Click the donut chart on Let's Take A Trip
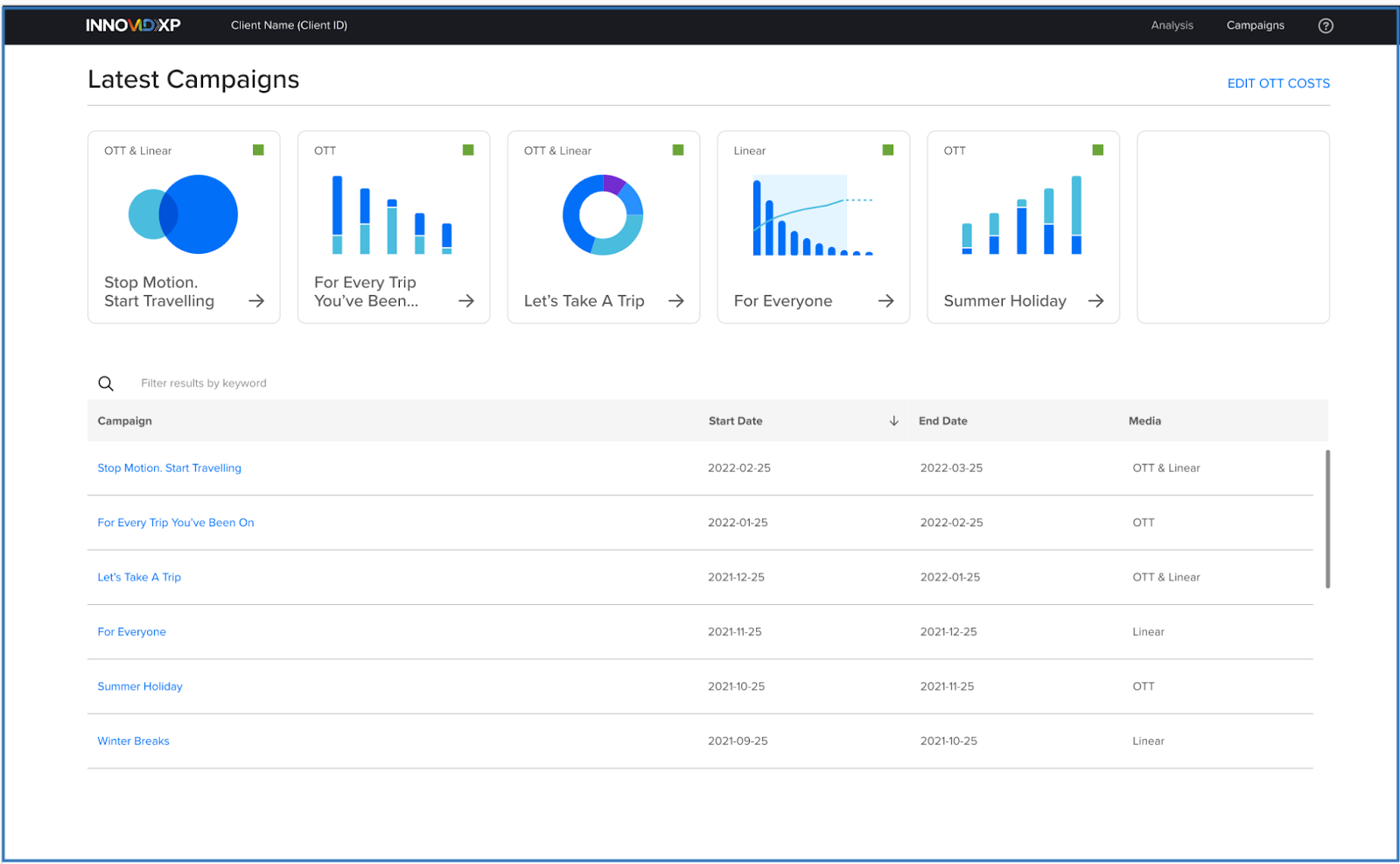 point(603,213)
